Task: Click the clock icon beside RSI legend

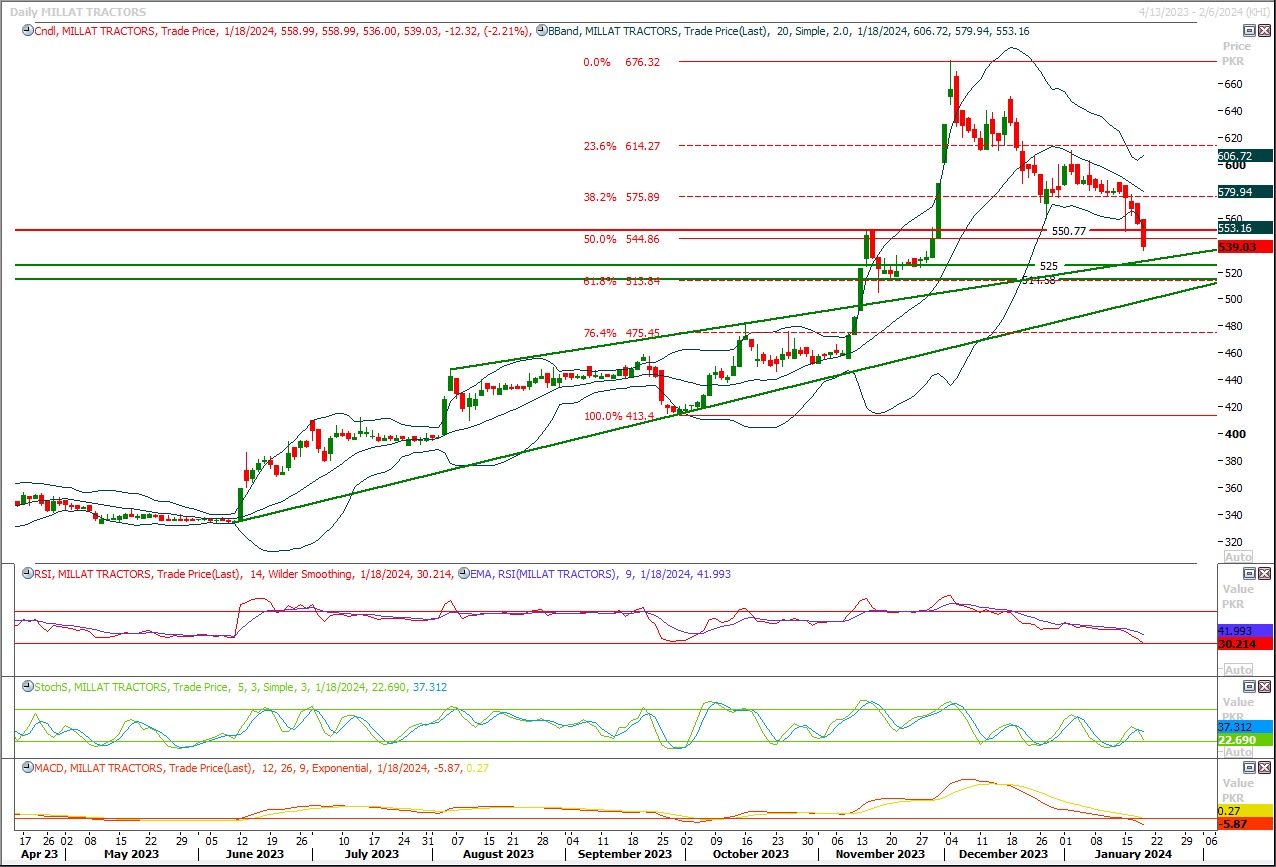Action: coord(27,574)
